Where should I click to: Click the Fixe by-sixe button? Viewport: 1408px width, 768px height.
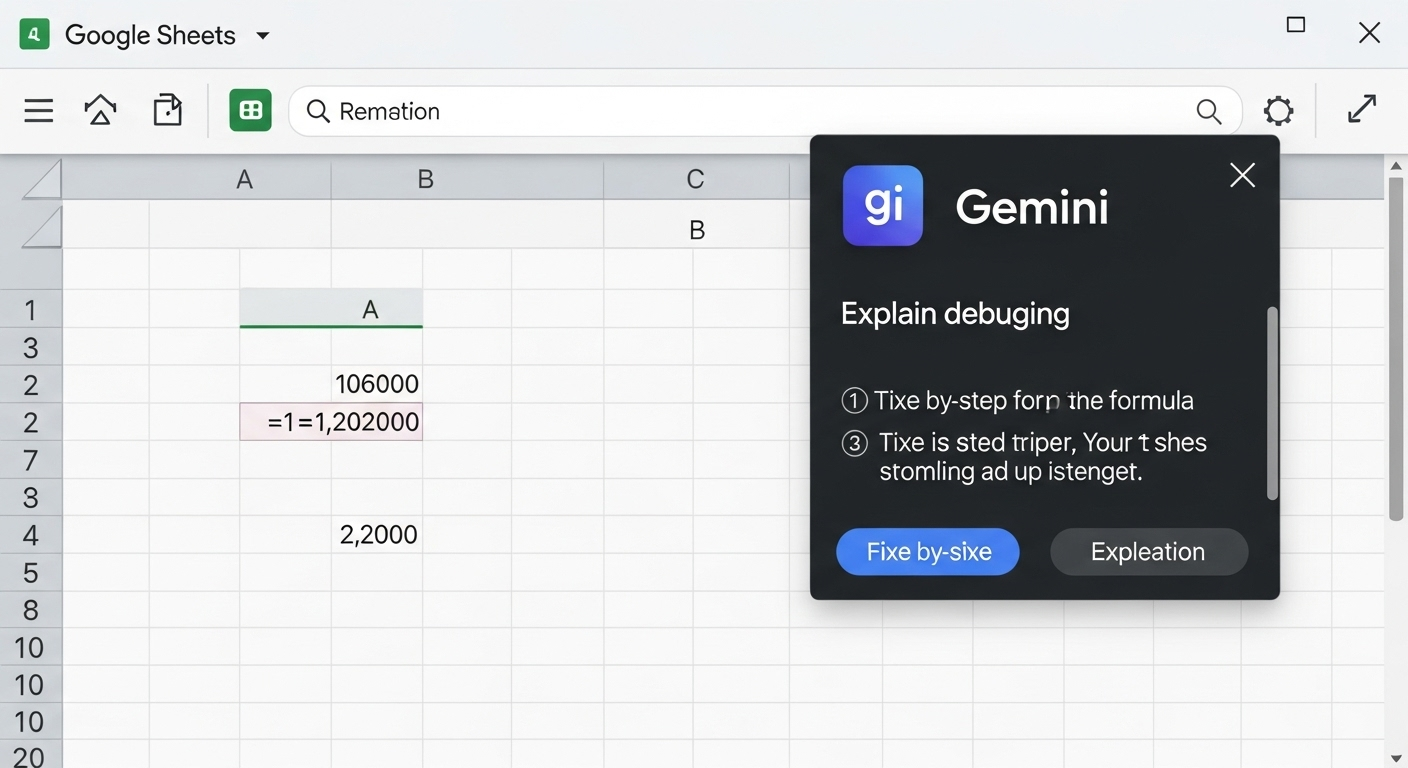coord(928,552)
